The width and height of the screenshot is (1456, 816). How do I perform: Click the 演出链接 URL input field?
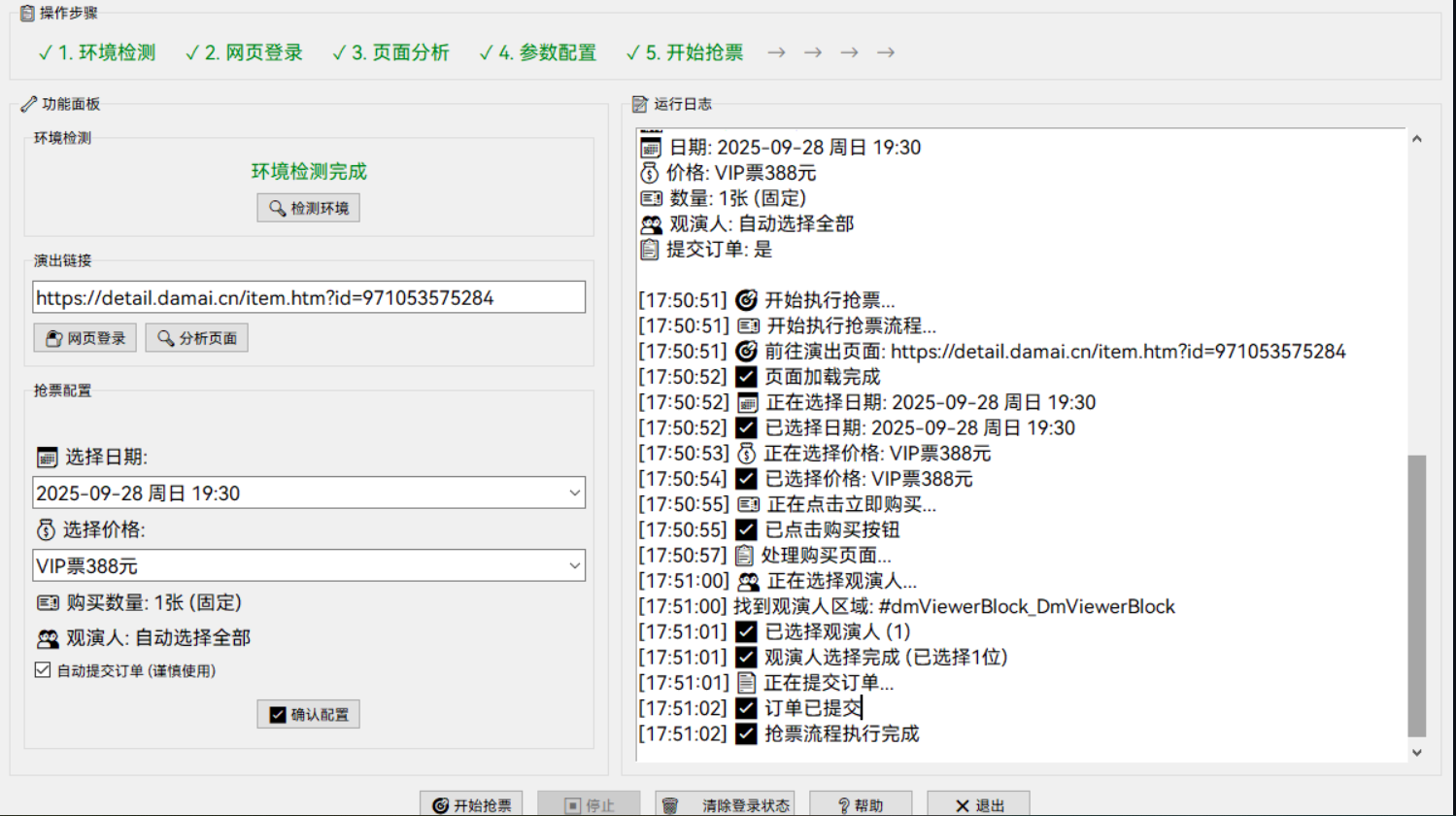(309, 297)
